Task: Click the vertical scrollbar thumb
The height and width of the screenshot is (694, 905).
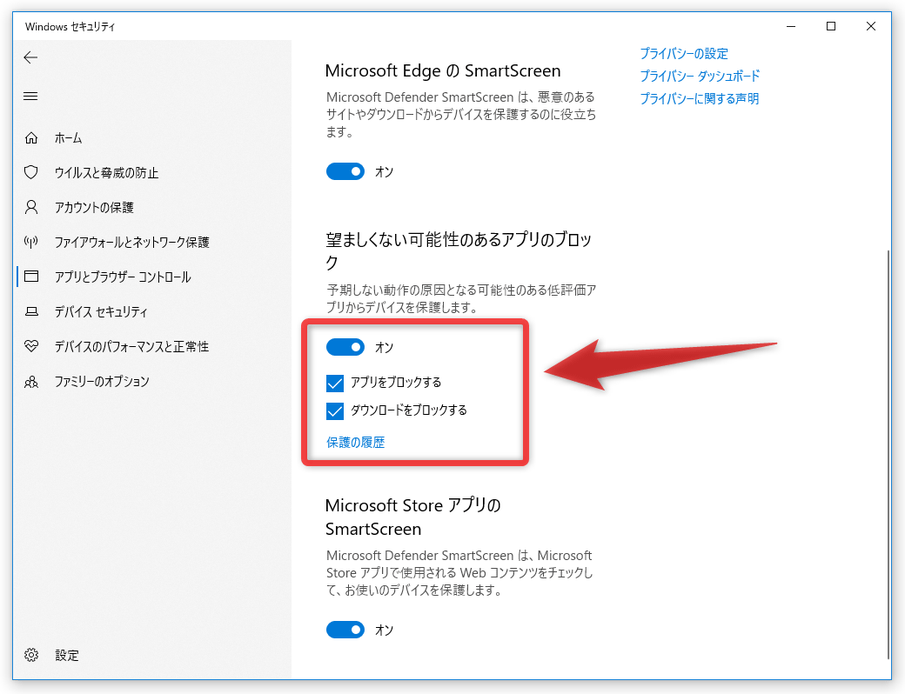Action: [888, 453]
